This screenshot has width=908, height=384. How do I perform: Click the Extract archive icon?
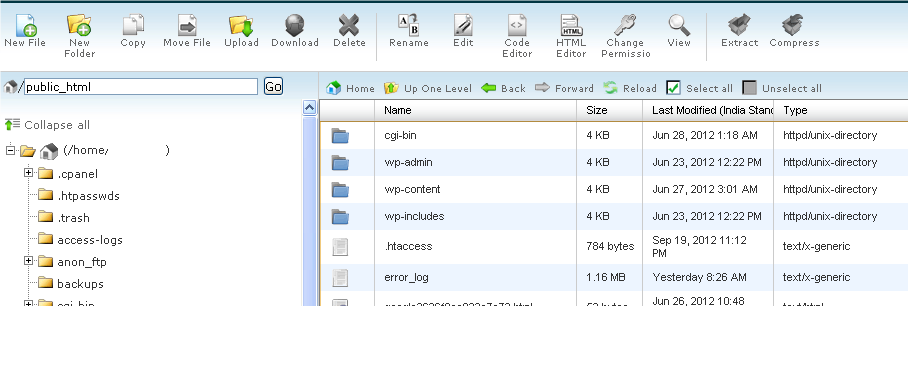(x=739, y=25)
